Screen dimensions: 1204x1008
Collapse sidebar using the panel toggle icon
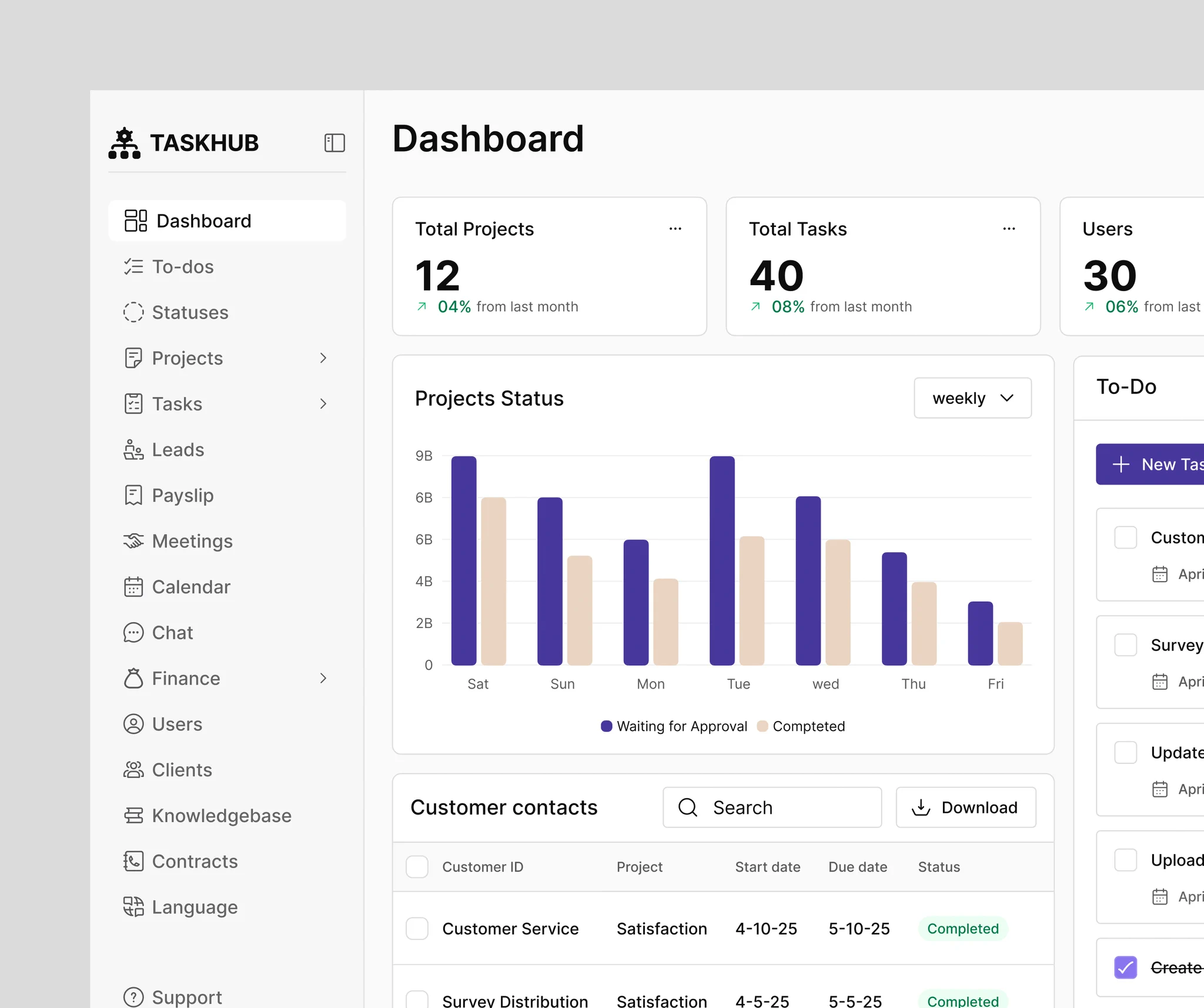tap(335, 143)
